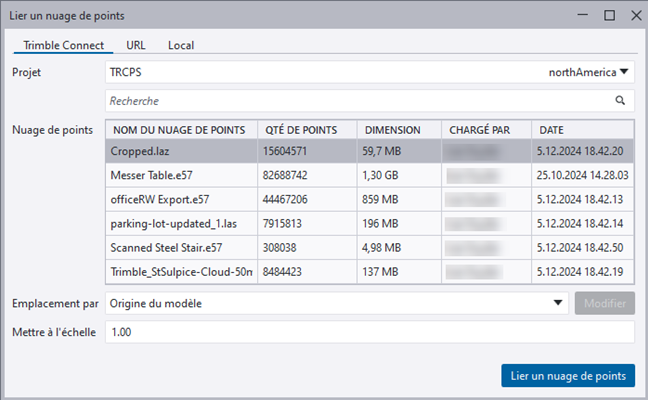Switch to the URL tab
The width and height of the screenshot is (648, 400).
point(136,45)
